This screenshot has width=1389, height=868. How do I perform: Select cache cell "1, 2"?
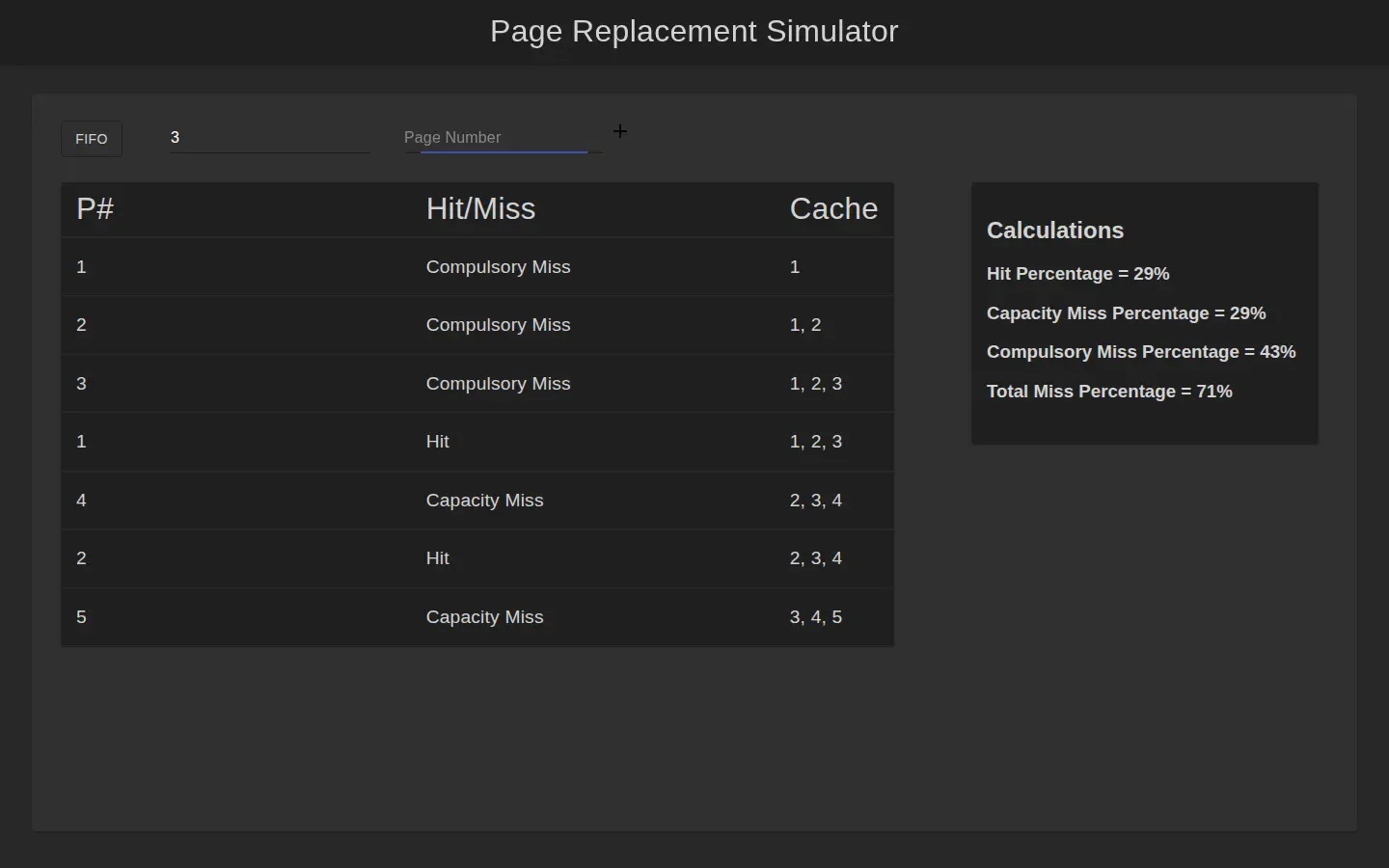click(805, 325)
